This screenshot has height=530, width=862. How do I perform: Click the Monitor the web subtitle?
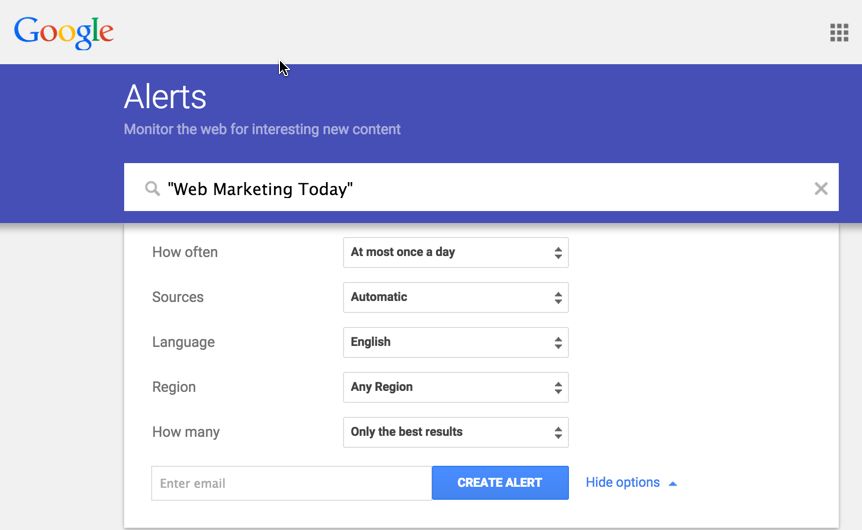(x=262, y=130)
